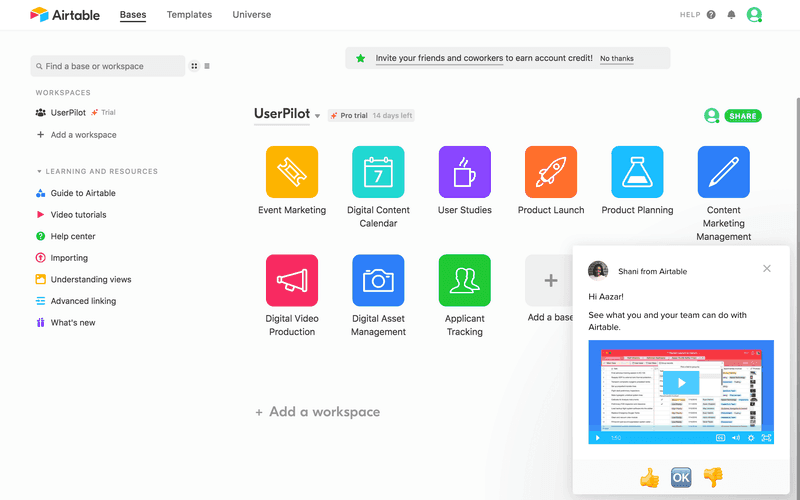Open the Digital Content Calendar base
The width and height of the screenshot is (800, 500).
[378, 172]
